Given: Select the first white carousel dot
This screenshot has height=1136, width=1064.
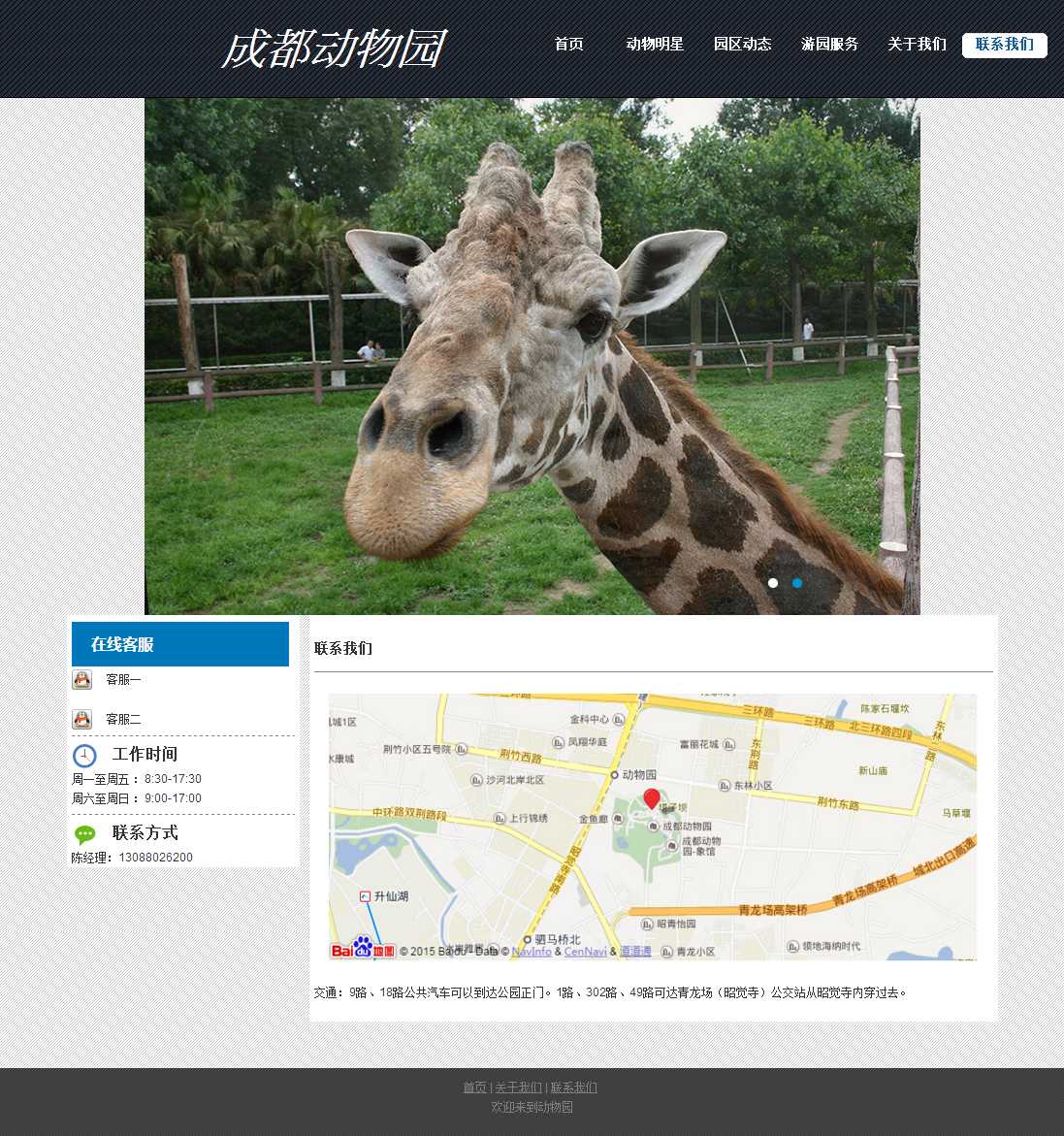Looking at the screenshot, I should pyautogui.click(x=773, y=583).
